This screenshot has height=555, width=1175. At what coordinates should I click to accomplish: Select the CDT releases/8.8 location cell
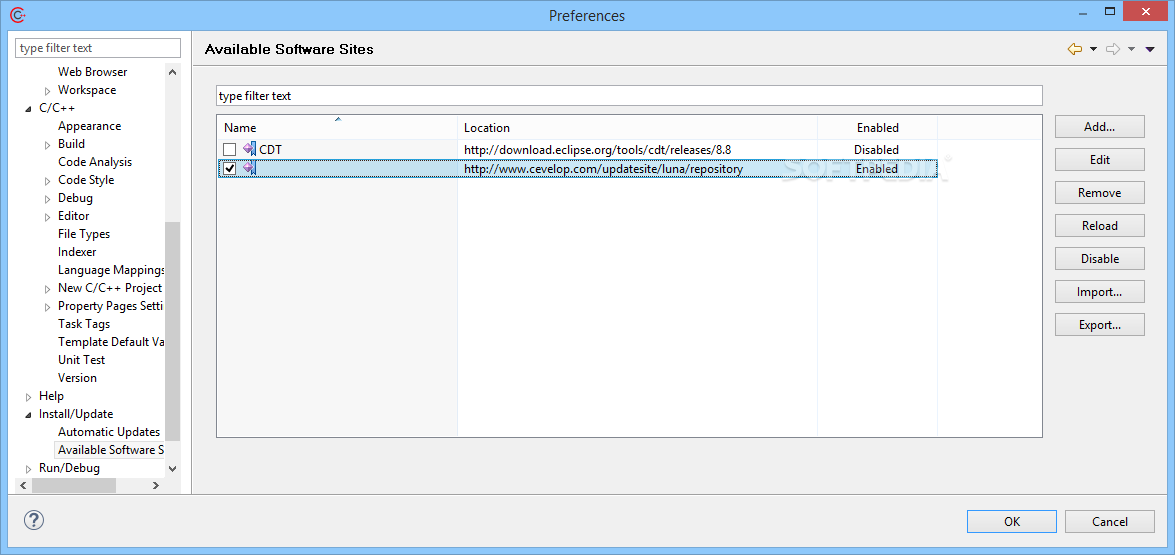click(x=597, y=150)
